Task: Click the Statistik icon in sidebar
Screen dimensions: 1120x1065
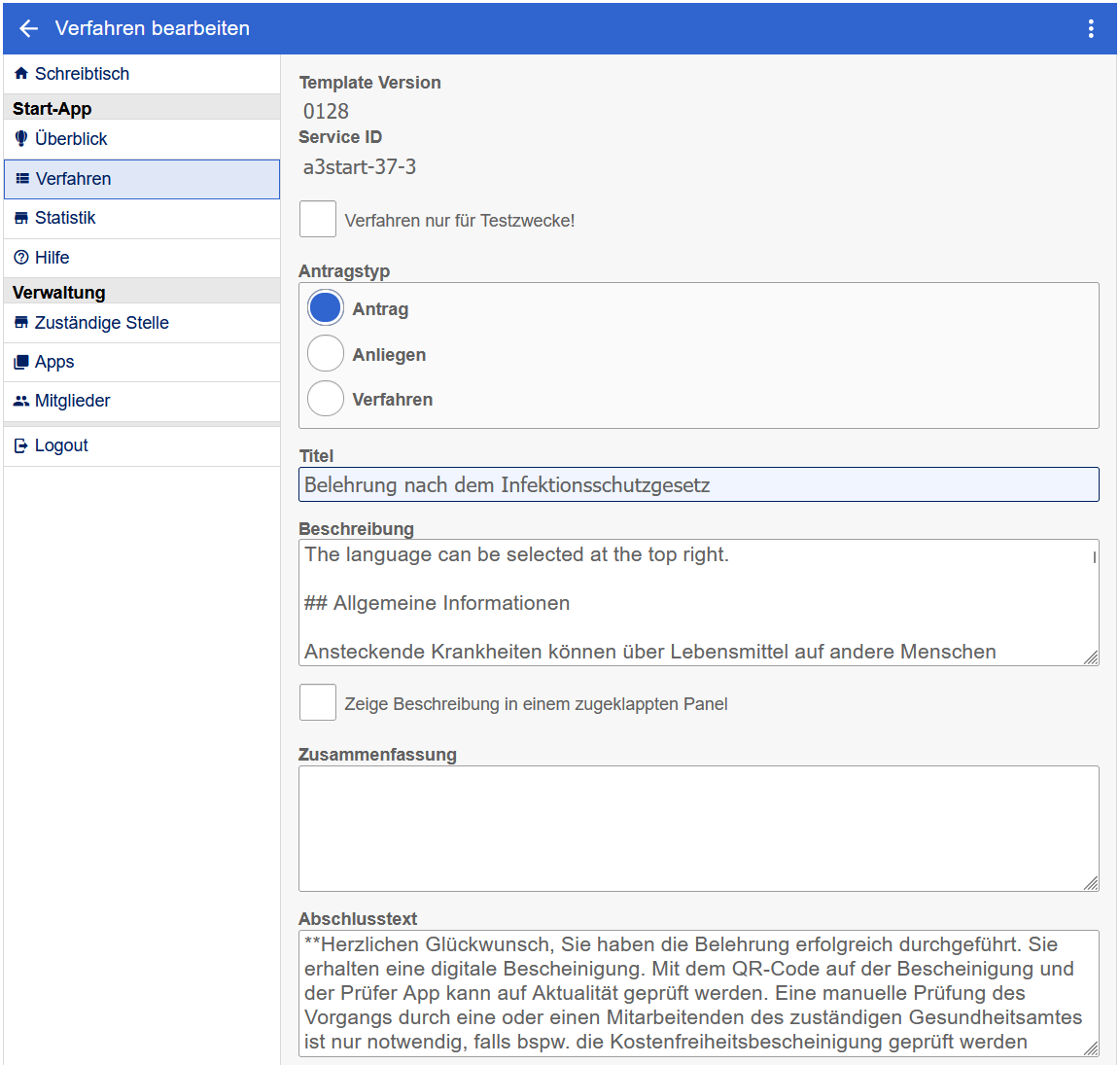Action: (21, 218)
